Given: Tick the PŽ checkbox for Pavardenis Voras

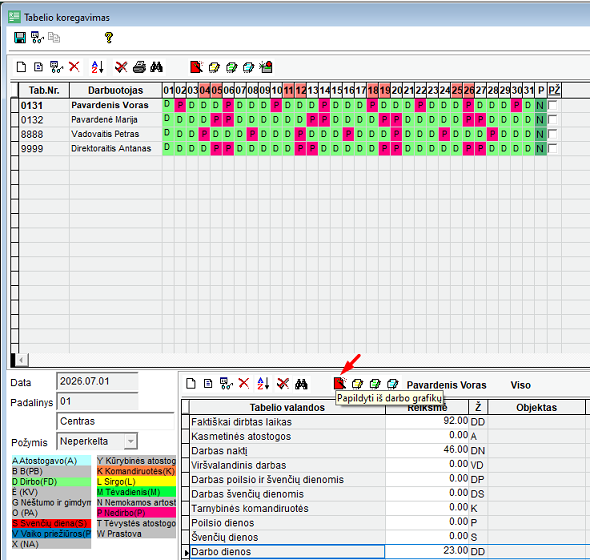Looking at the screenshot, I should coord(553,105).
